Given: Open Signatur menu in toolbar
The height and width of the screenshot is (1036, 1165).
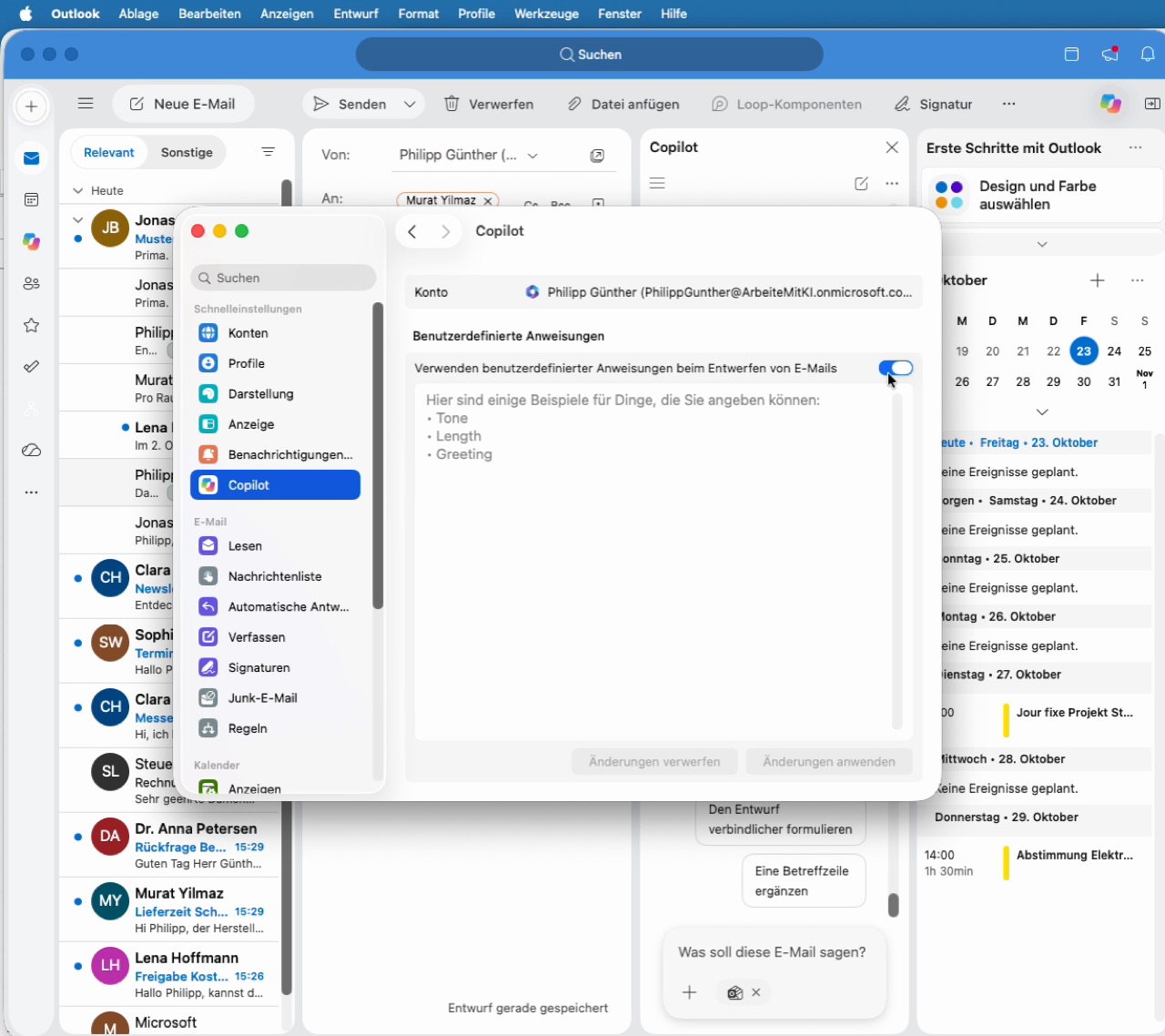Looking at the screenshot, I should tap(934, 104).
